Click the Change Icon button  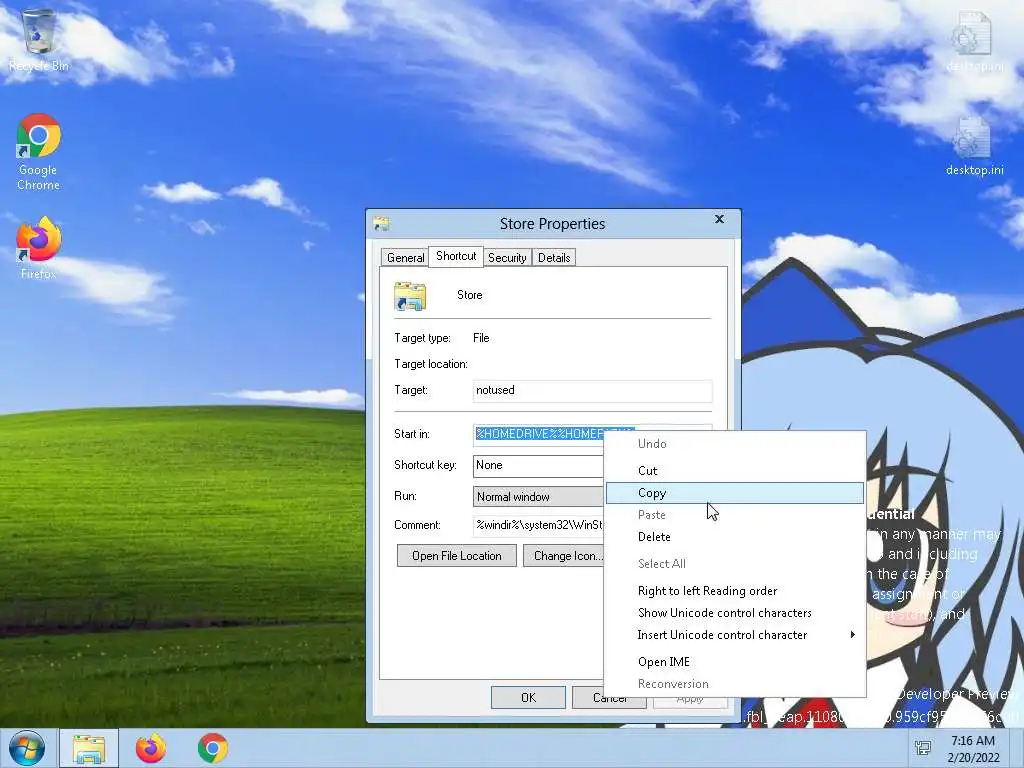tap(564, 556)
